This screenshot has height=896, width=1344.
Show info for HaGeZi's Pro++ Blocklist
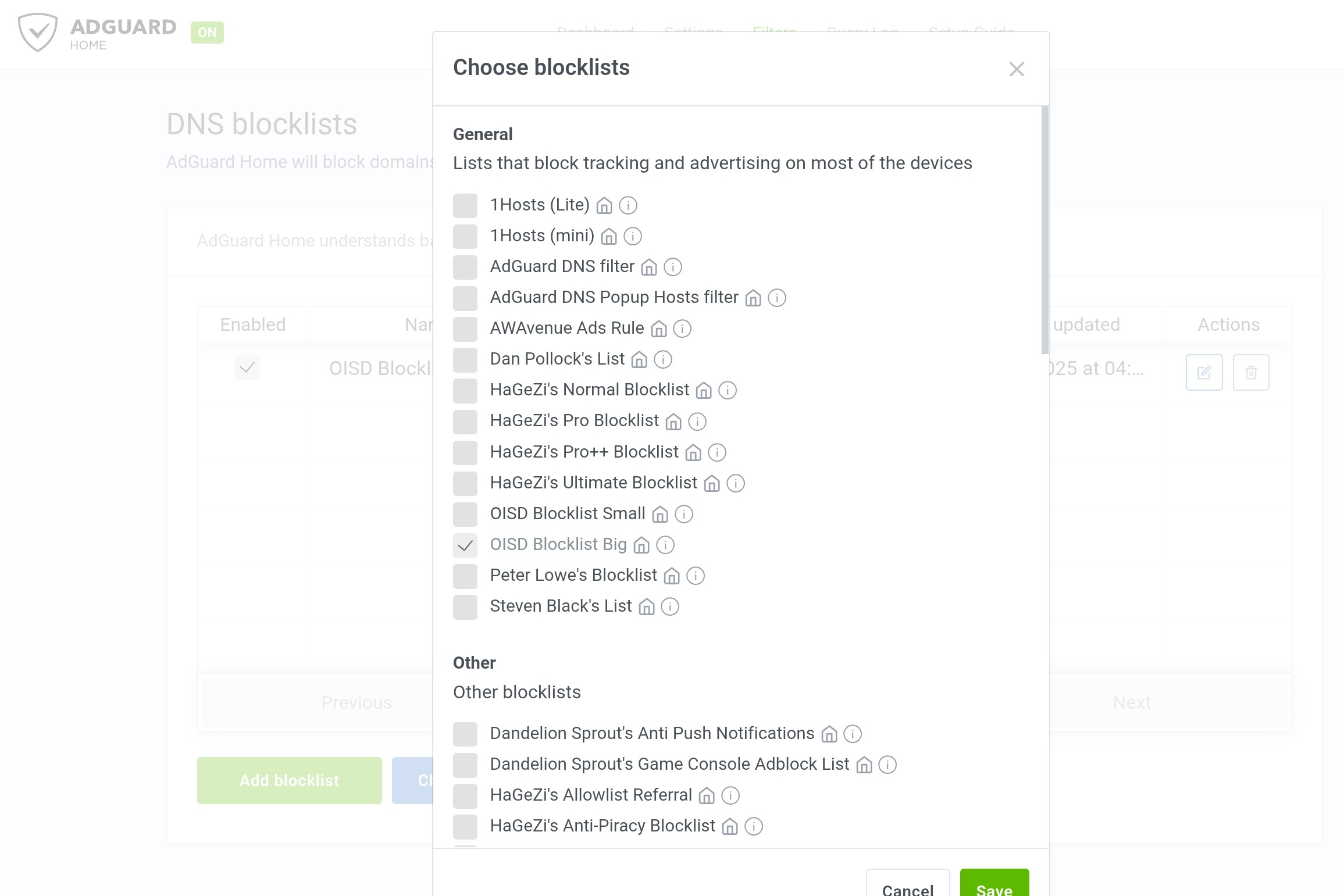click(717, 452)
